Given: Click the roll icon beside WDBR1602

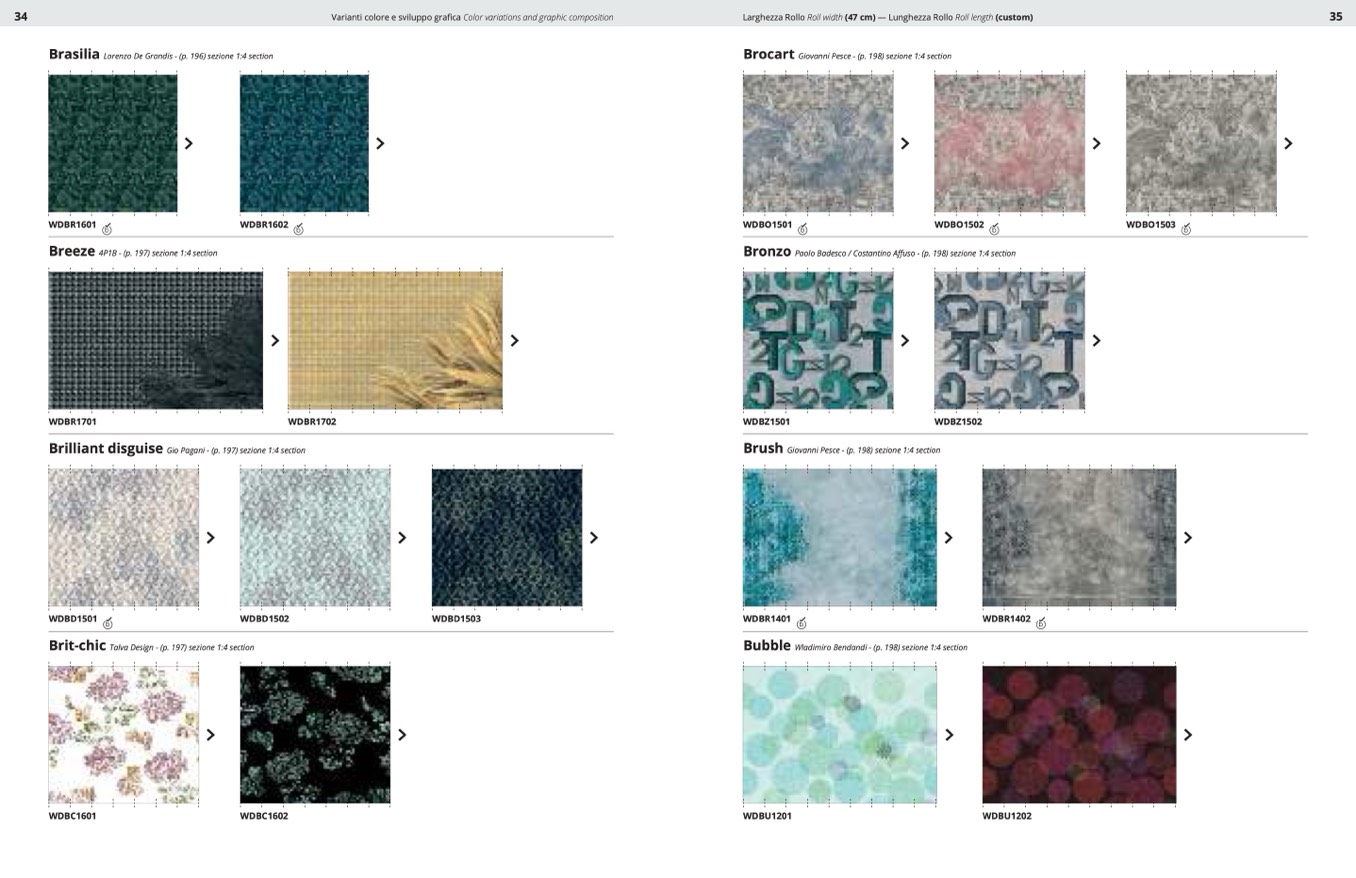Looking at the screenshot, I should tap(298, 229).
